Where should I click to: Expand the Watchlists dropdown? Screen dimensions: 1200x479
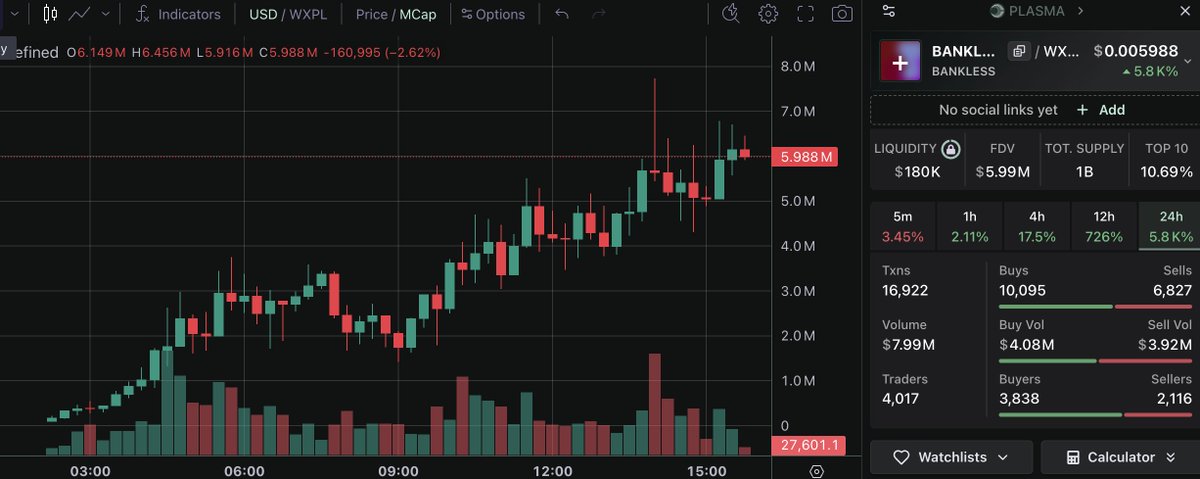pos(949,457)
